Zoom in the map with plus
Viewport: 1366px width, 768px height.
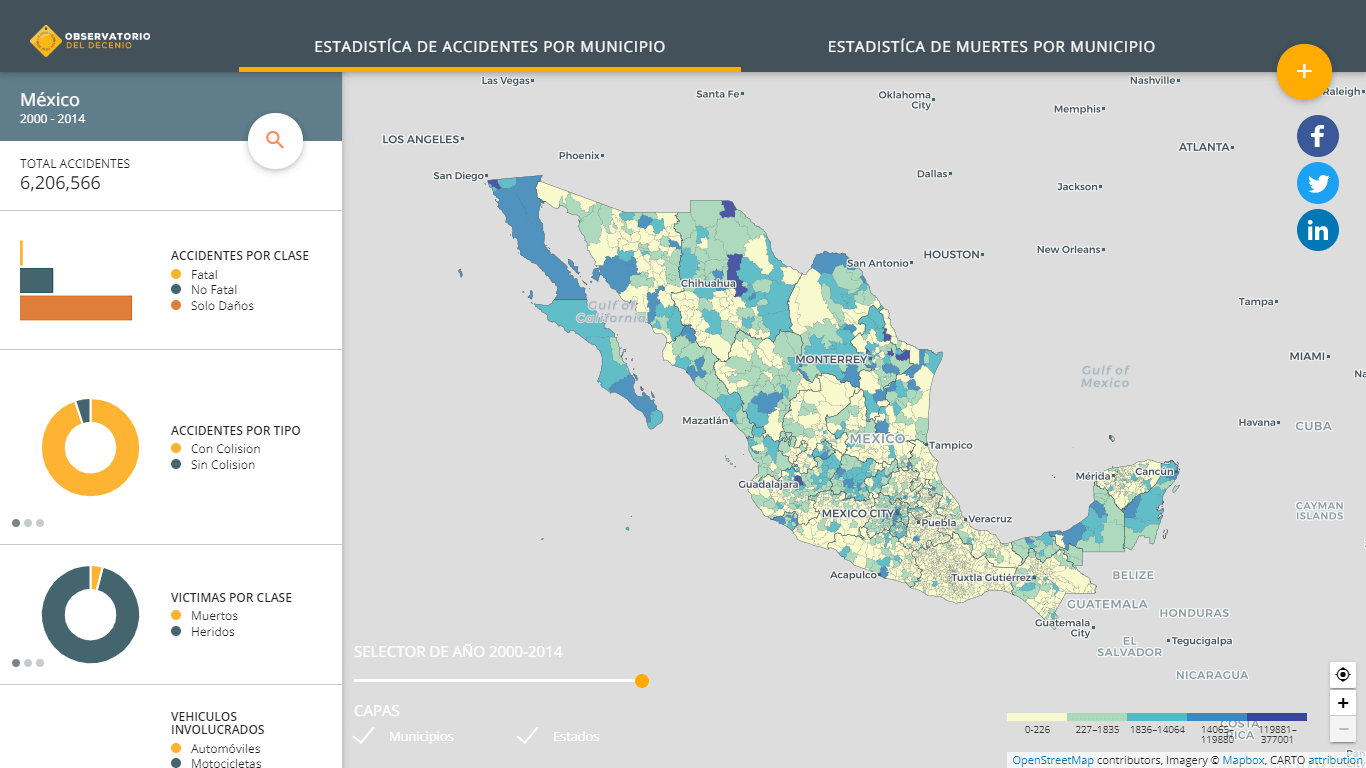(x=1343, y=703)
